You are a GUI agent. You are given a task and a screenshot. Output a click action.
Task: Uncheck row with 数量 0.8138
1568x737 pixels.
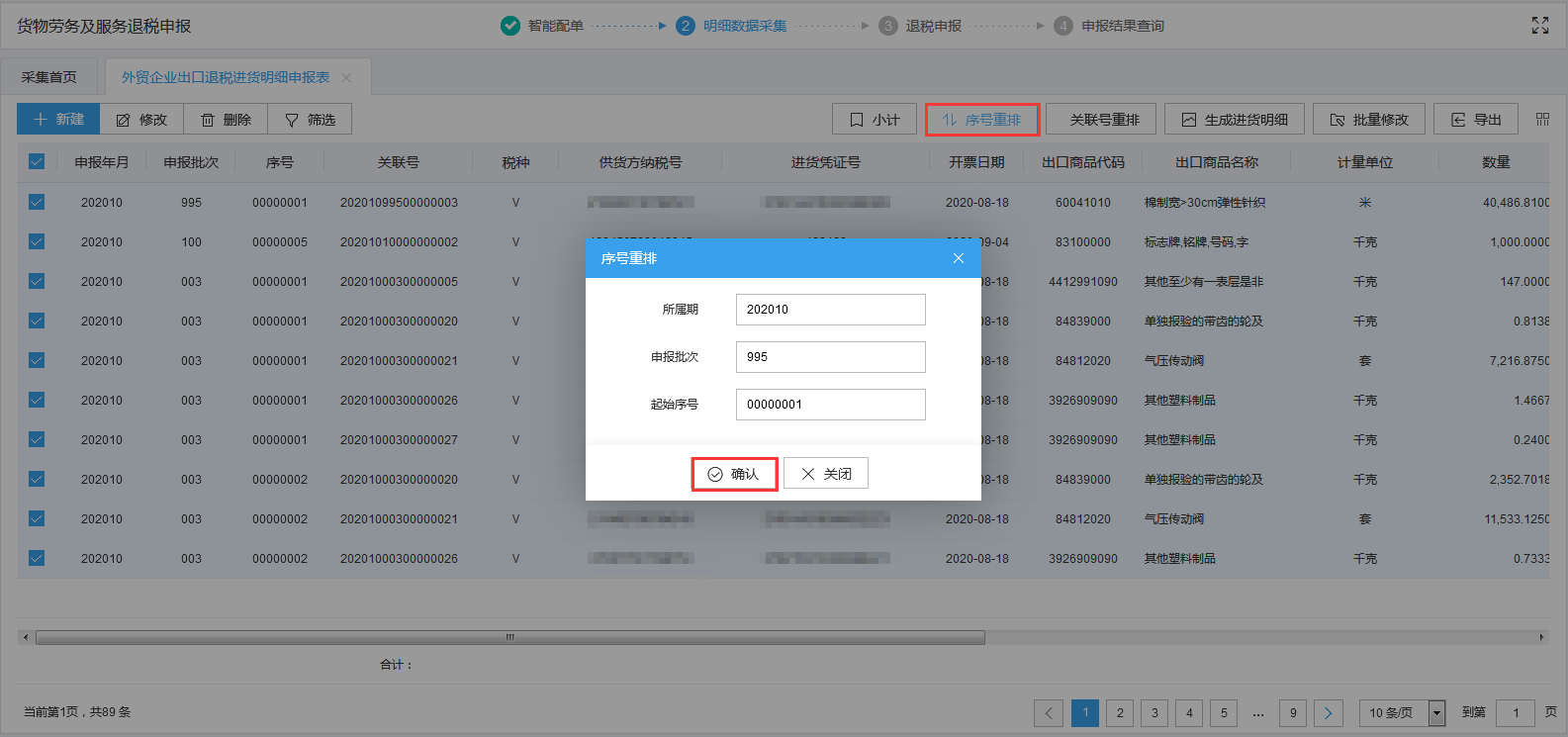(37, 321)
